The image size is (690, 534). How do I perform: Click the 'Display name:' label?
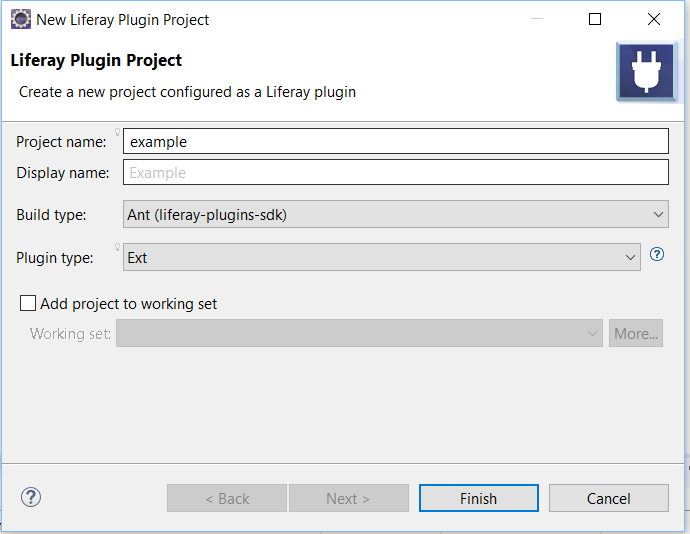click(x=62, y=173)
